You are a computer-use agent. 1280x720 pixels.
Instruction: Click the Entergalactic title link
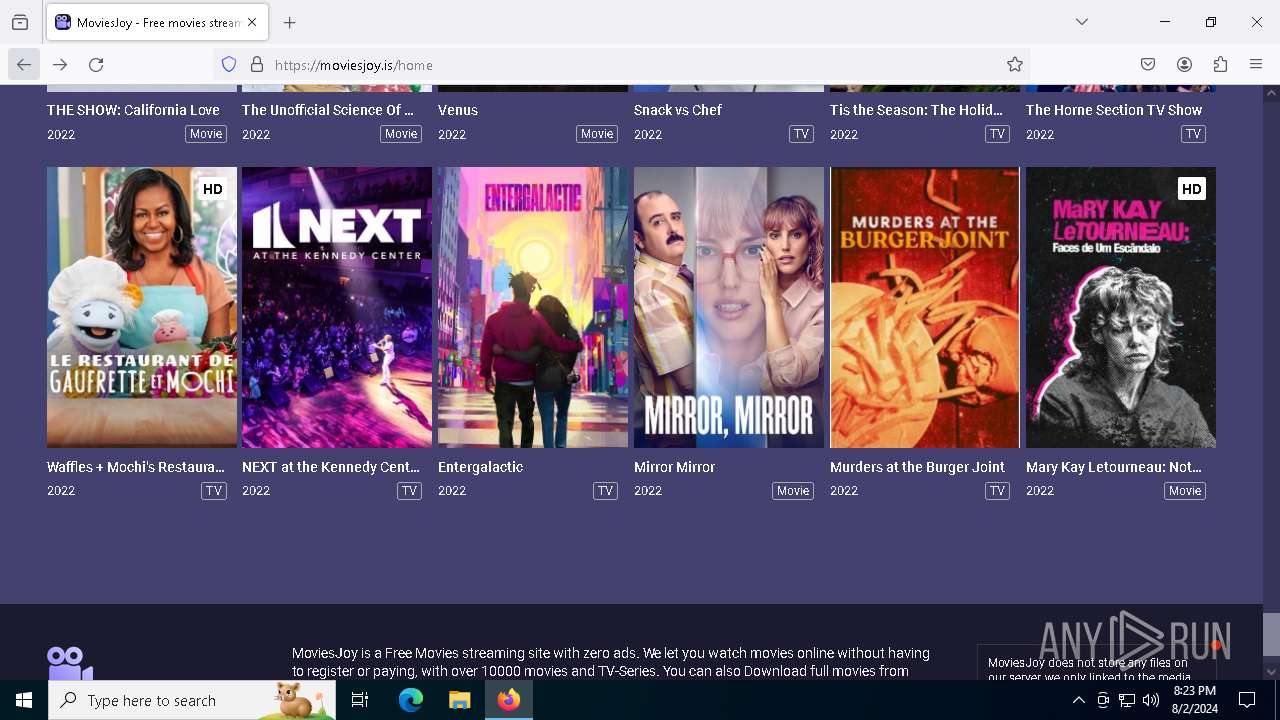tap(480, 467)
